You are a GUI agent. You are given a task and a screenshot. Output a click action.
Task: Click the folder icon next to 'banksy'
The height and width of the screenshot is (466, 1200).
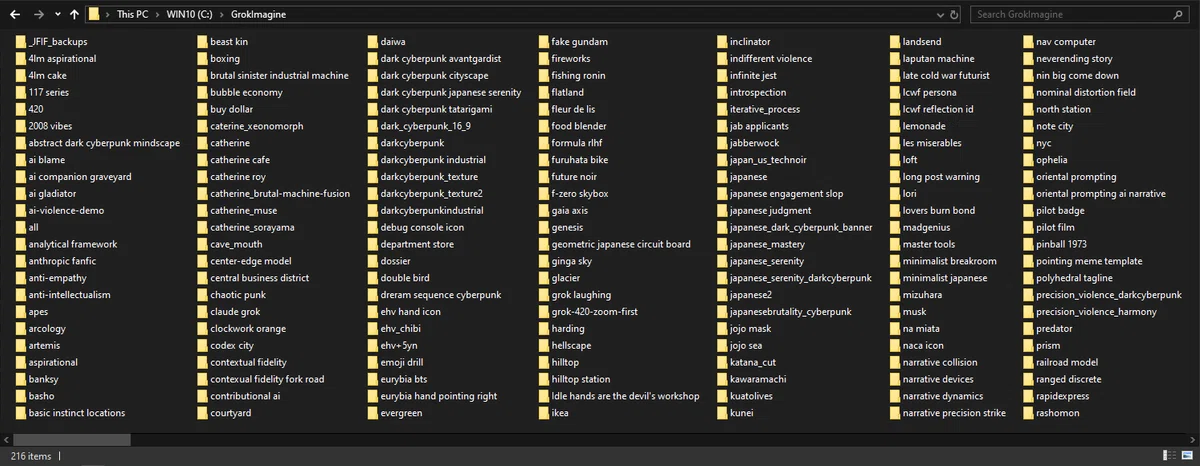click(21, 379)
